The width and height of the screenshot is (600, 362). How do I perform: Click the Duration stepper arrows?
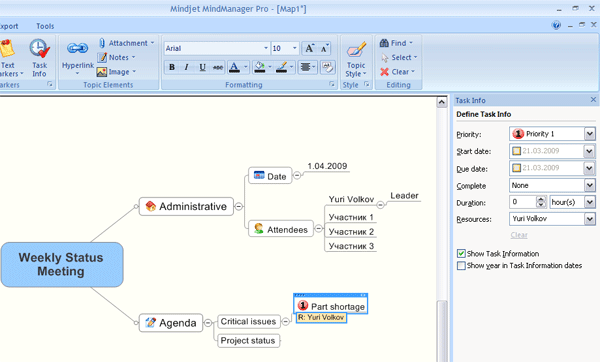pyautogui.click(x=540, y=202)
